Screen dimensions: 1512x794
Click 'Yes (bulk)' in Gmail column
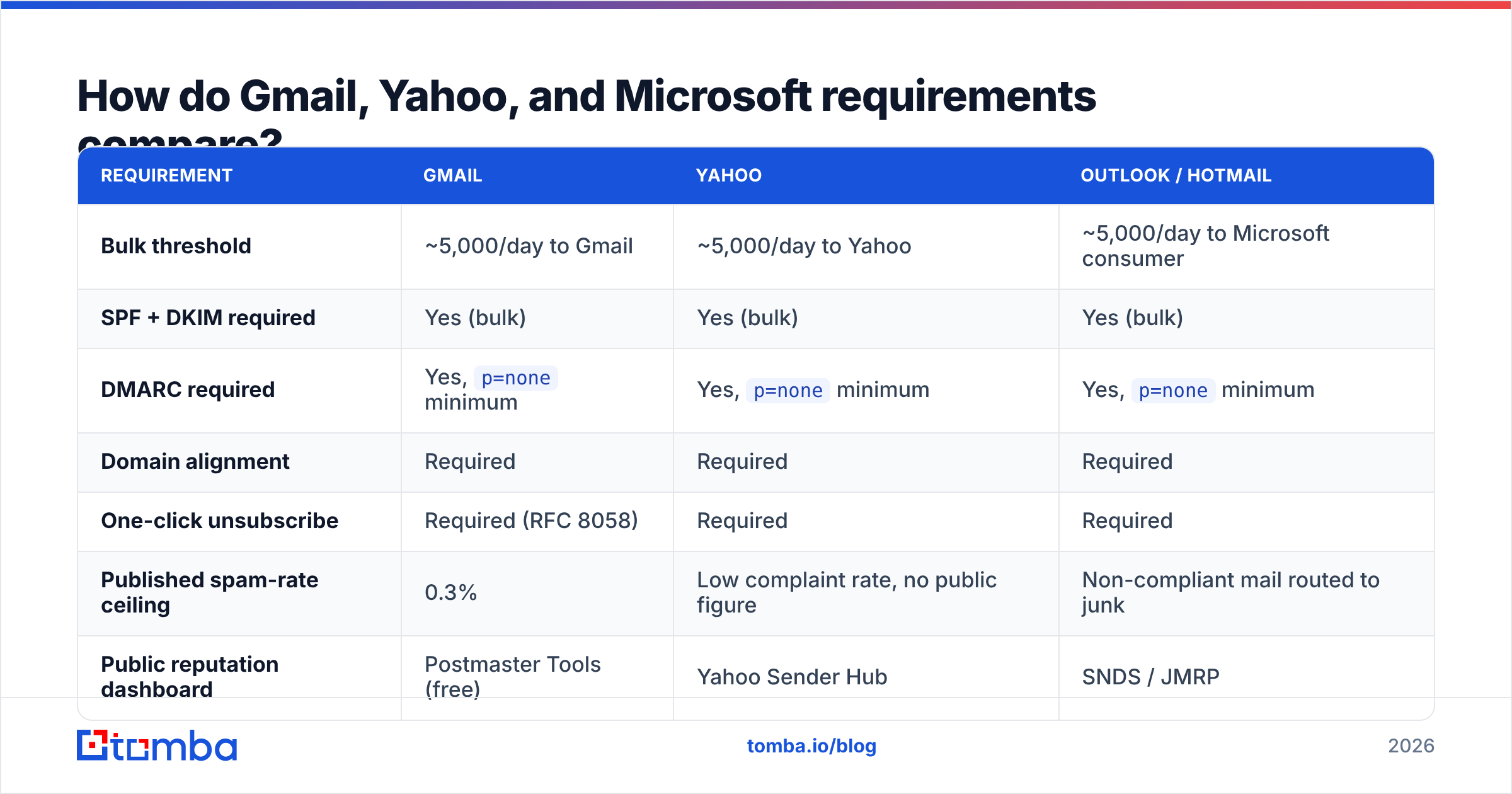pos(475,318)
